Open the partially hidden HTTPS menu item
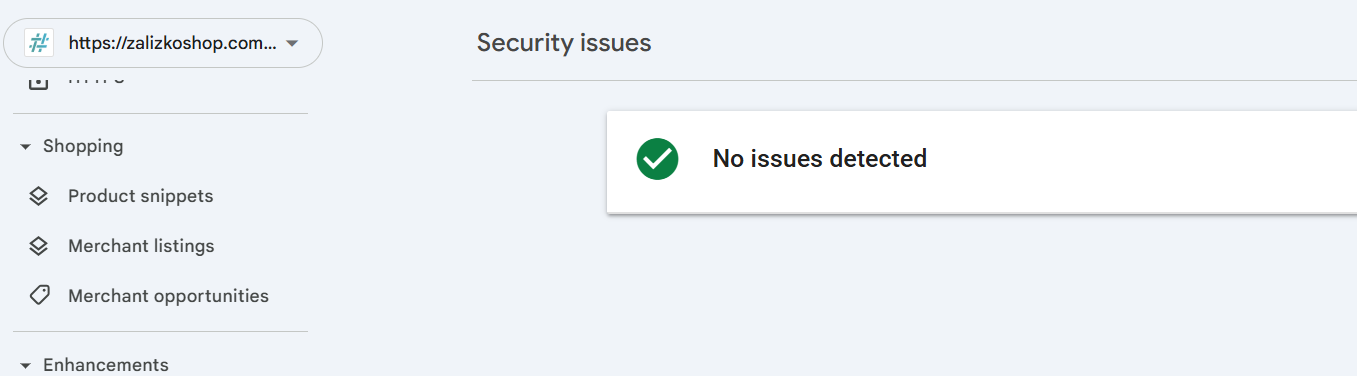 (x=97, y=80)
